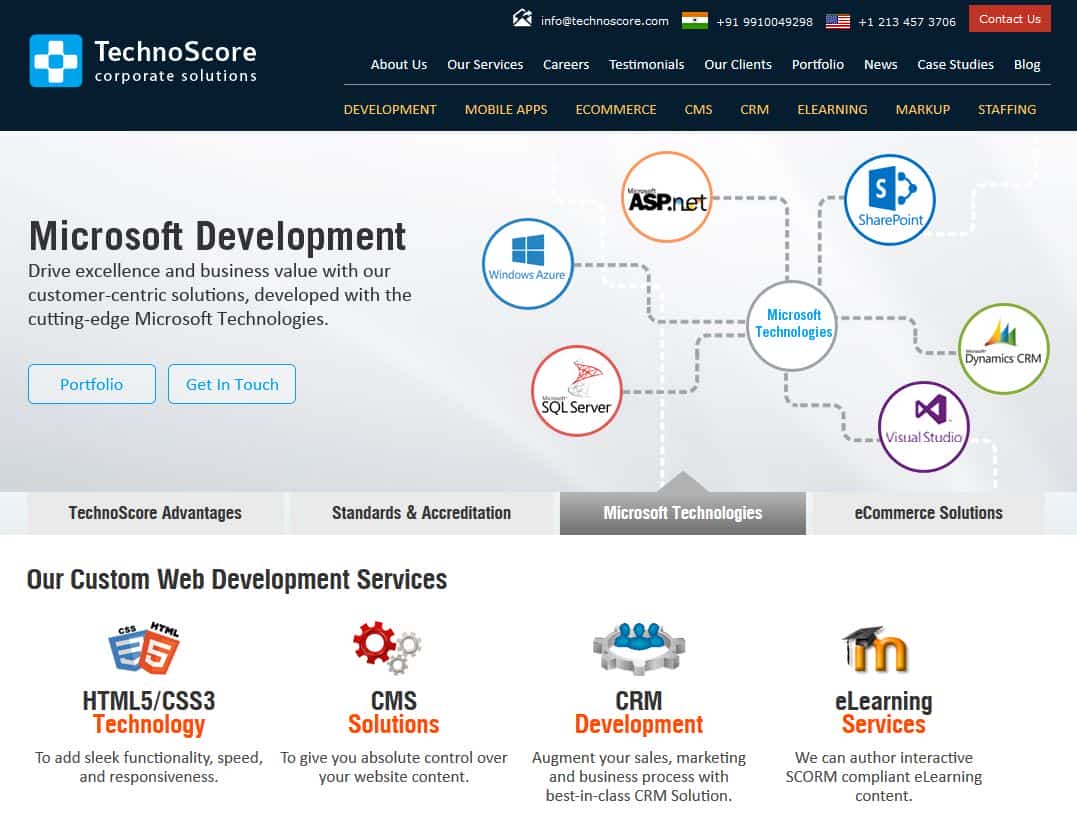Click the HTML5/CSS3 shield icon
1077x824 pixels.
(x=144, y=648)
